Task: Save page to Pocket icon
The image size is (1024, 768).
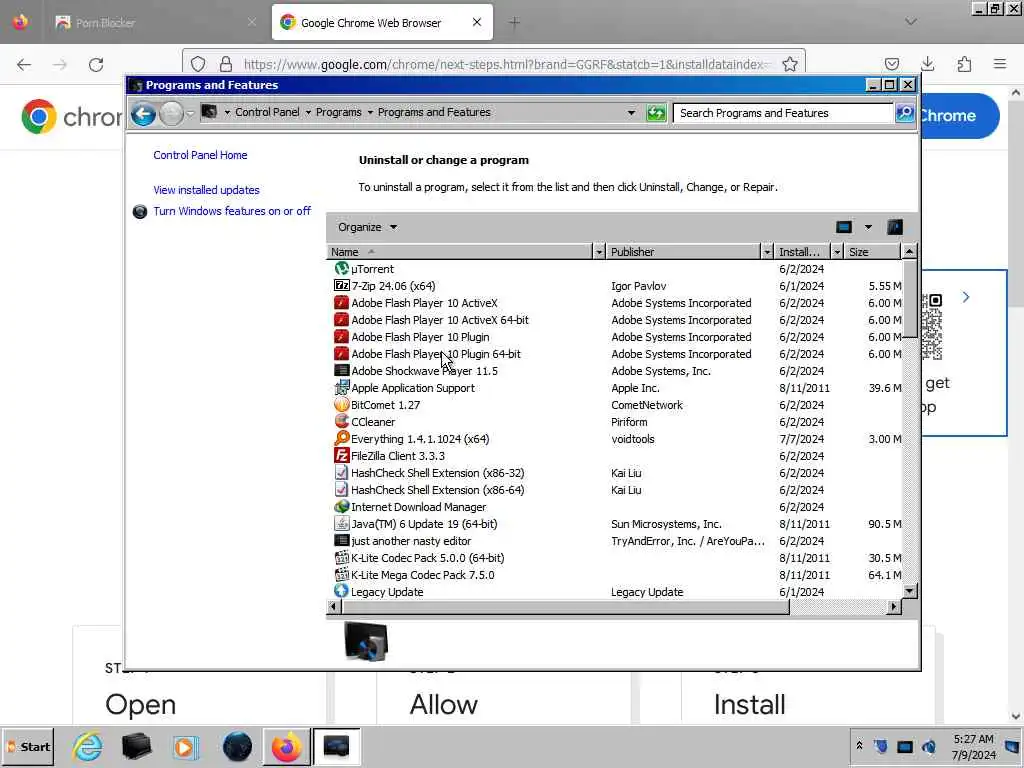Action: [x=891, y=64]
